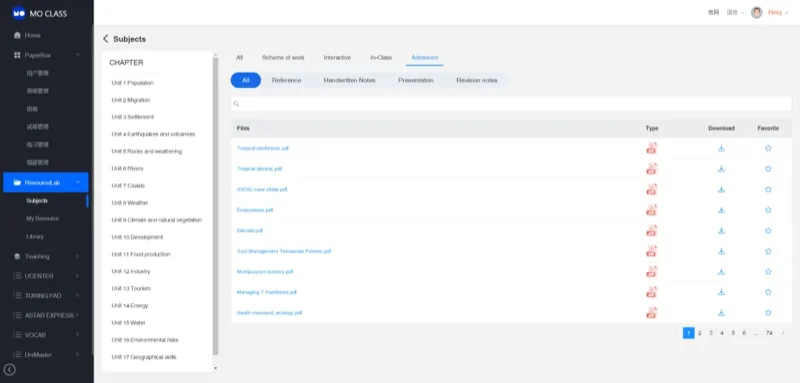This screenshot has height=383, width=800.
Task: Download the Multipurpose forestry.pdf file
Action: (721, 272)
